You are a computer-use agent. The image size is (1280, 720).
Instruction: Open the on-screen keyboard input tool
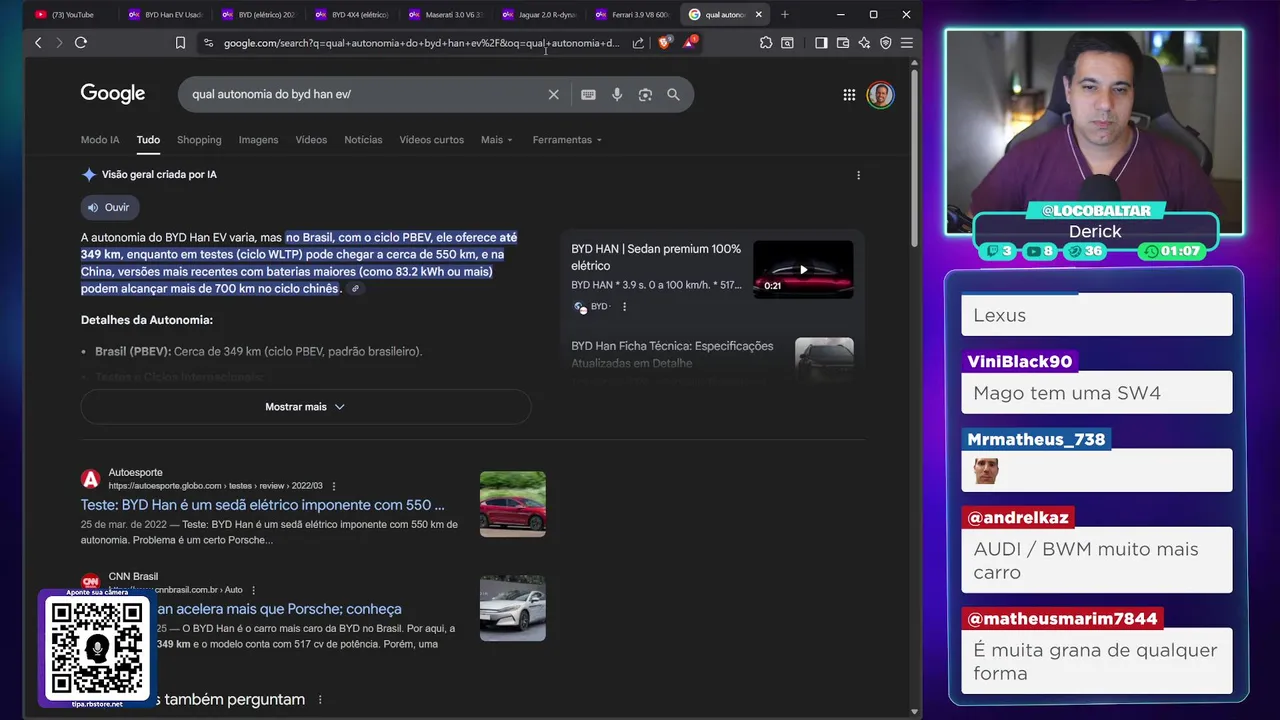tap(588, 94)
